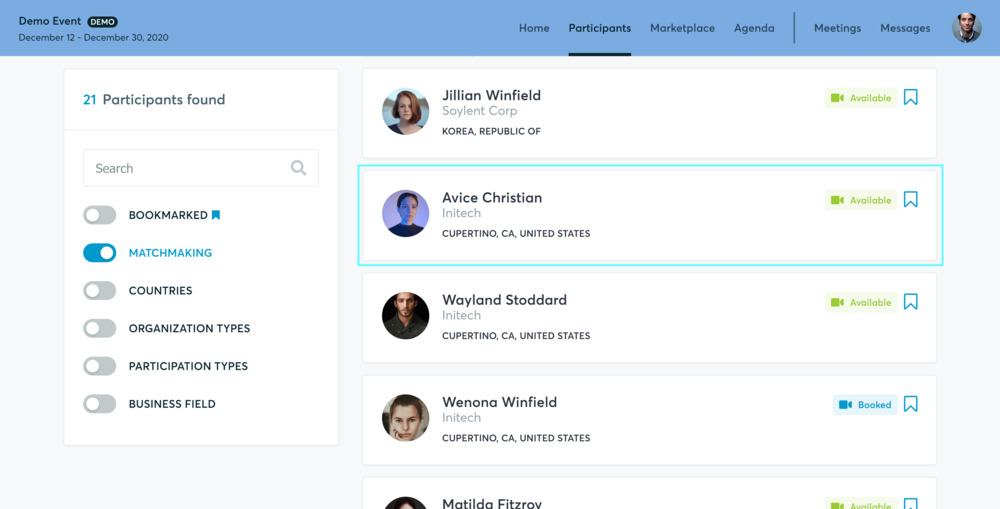Open user profile avatar in header
1000x509 pixels.
[x=967, y=28]
